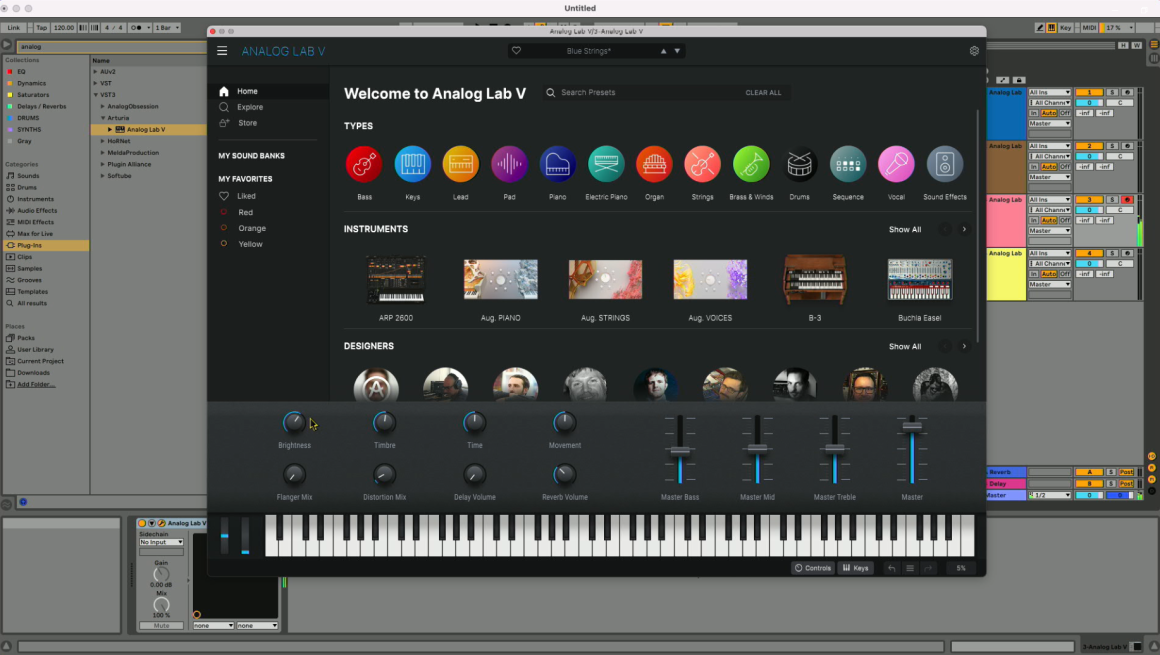Select the Bass type icon
This screenshot has height=655, width=1160.
(364, 164)
